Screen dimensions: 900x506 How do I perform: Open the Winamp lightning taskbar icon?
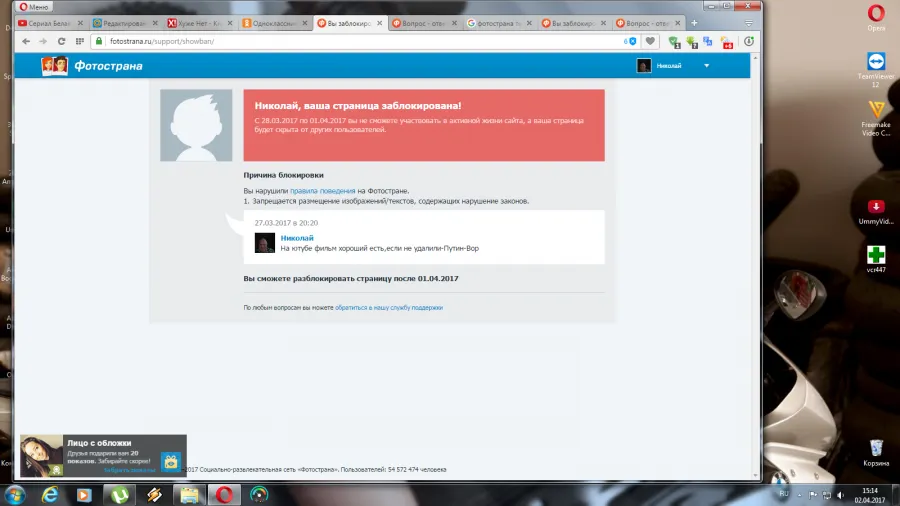point(154,495)
